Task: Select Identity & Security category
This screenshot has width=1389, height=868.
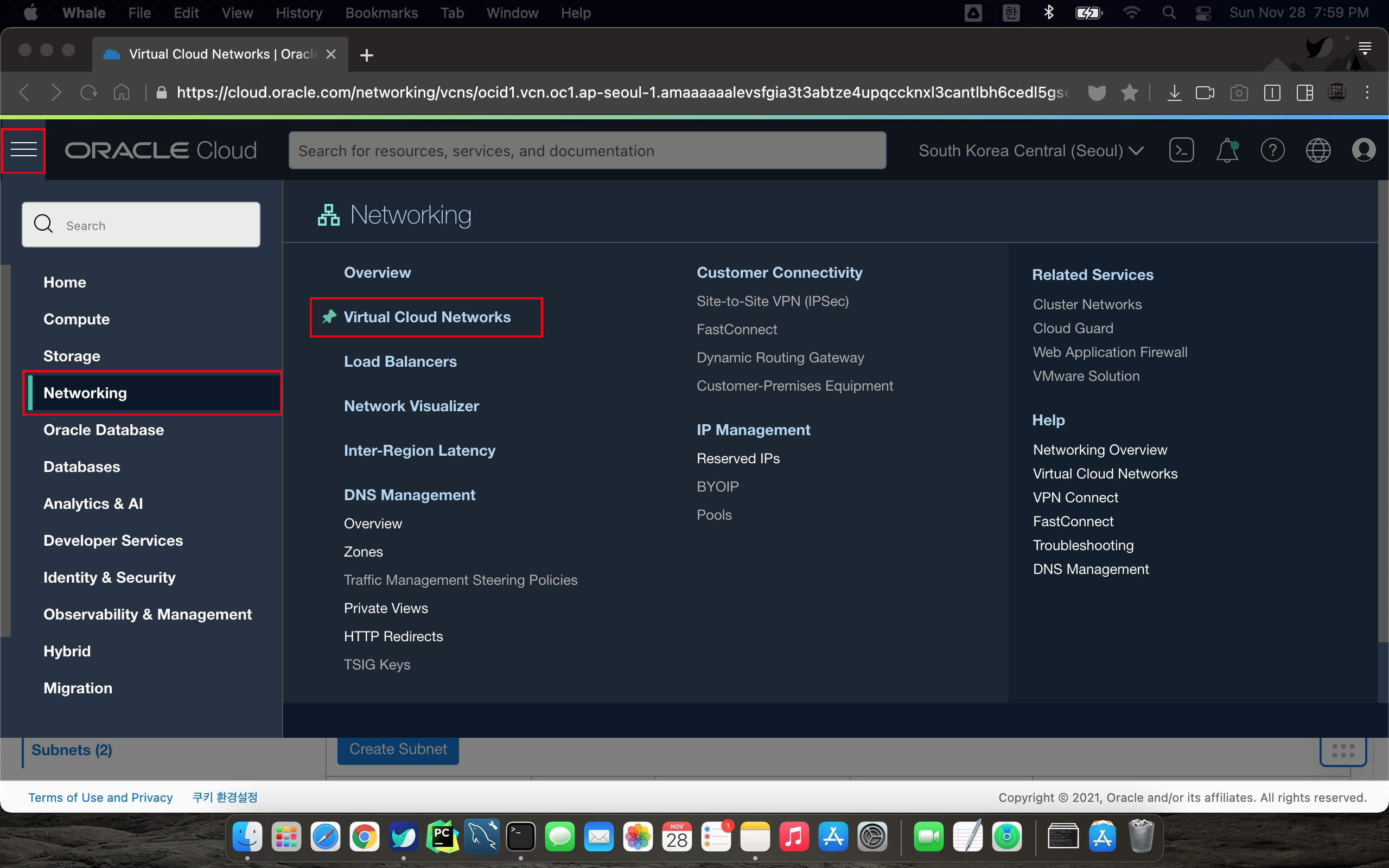Action: pyautogui.click(x=110, y=578)
